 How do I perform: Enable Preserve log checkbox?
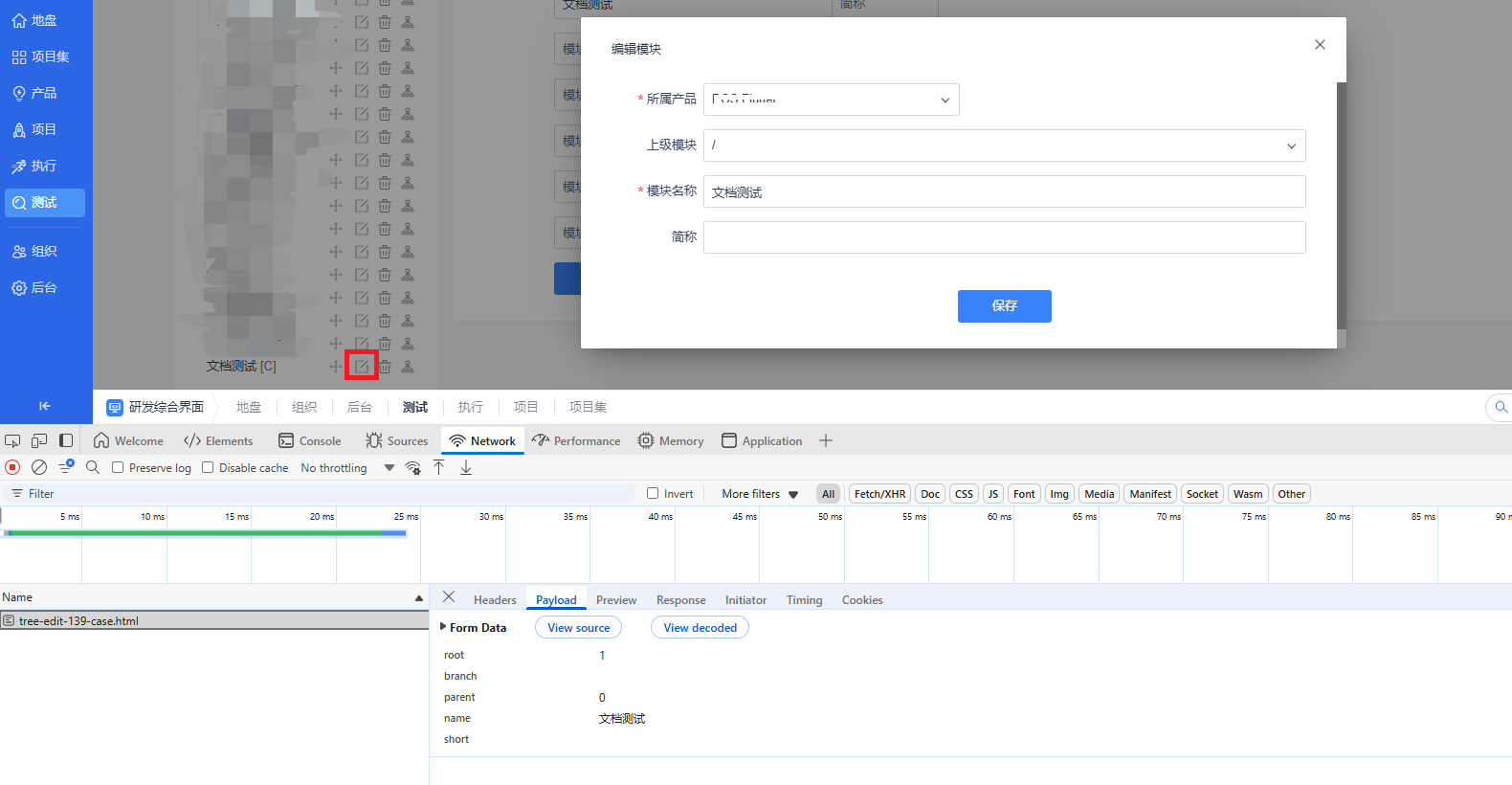point(118,467)
